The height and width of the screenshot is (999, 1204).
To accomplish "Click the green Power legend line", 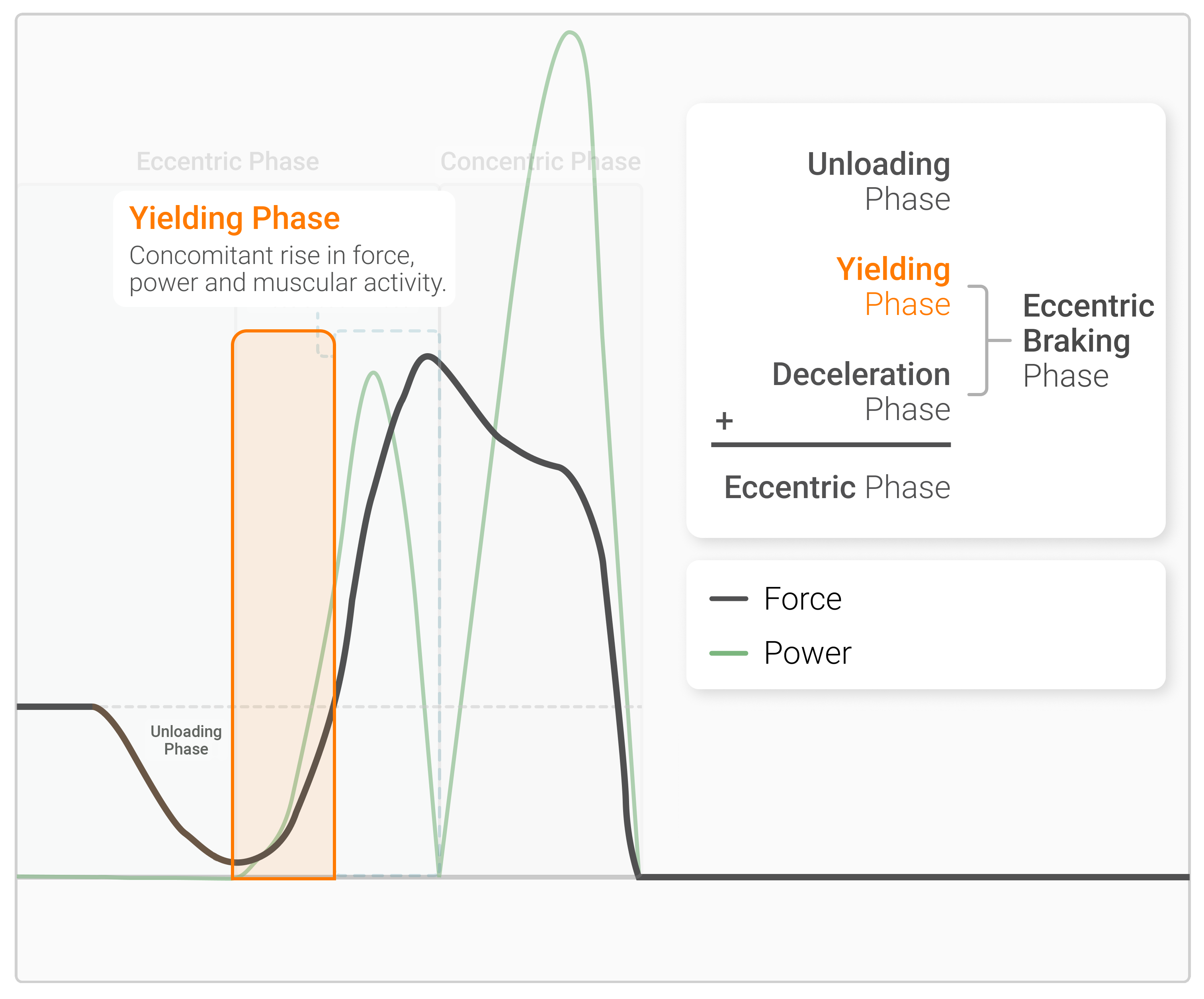I will click(728, 653).
